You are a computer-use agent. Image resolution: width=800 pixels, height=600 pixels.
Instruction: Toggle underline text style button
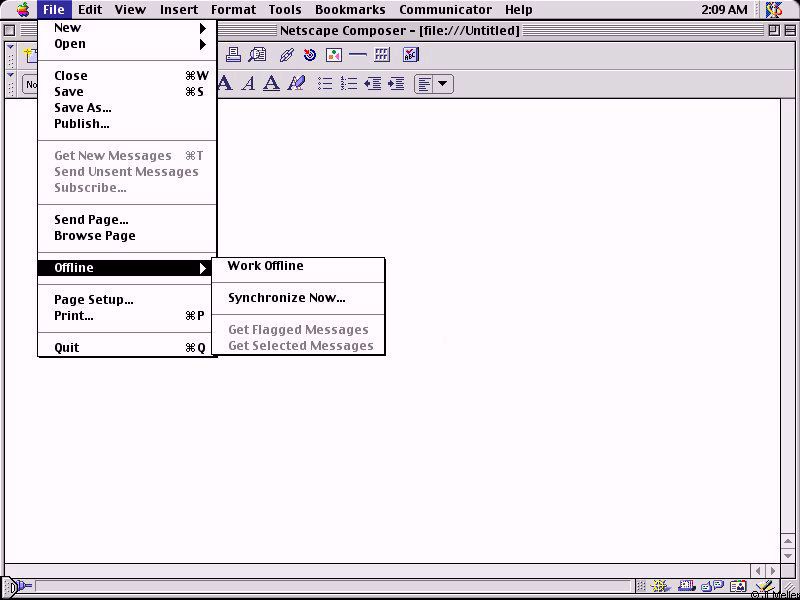click(271, 84)
